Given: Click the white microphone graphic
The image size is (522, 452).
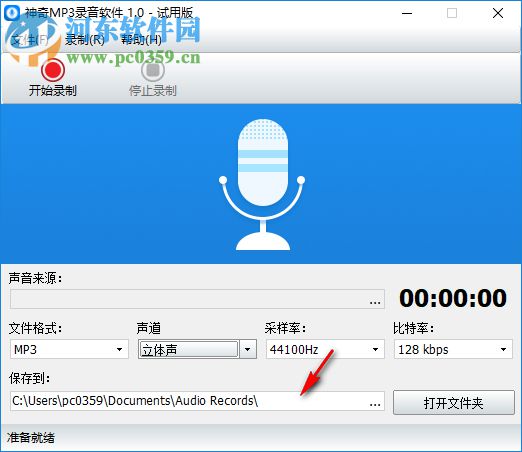Looking at the screenshot, I should (262, 184).
